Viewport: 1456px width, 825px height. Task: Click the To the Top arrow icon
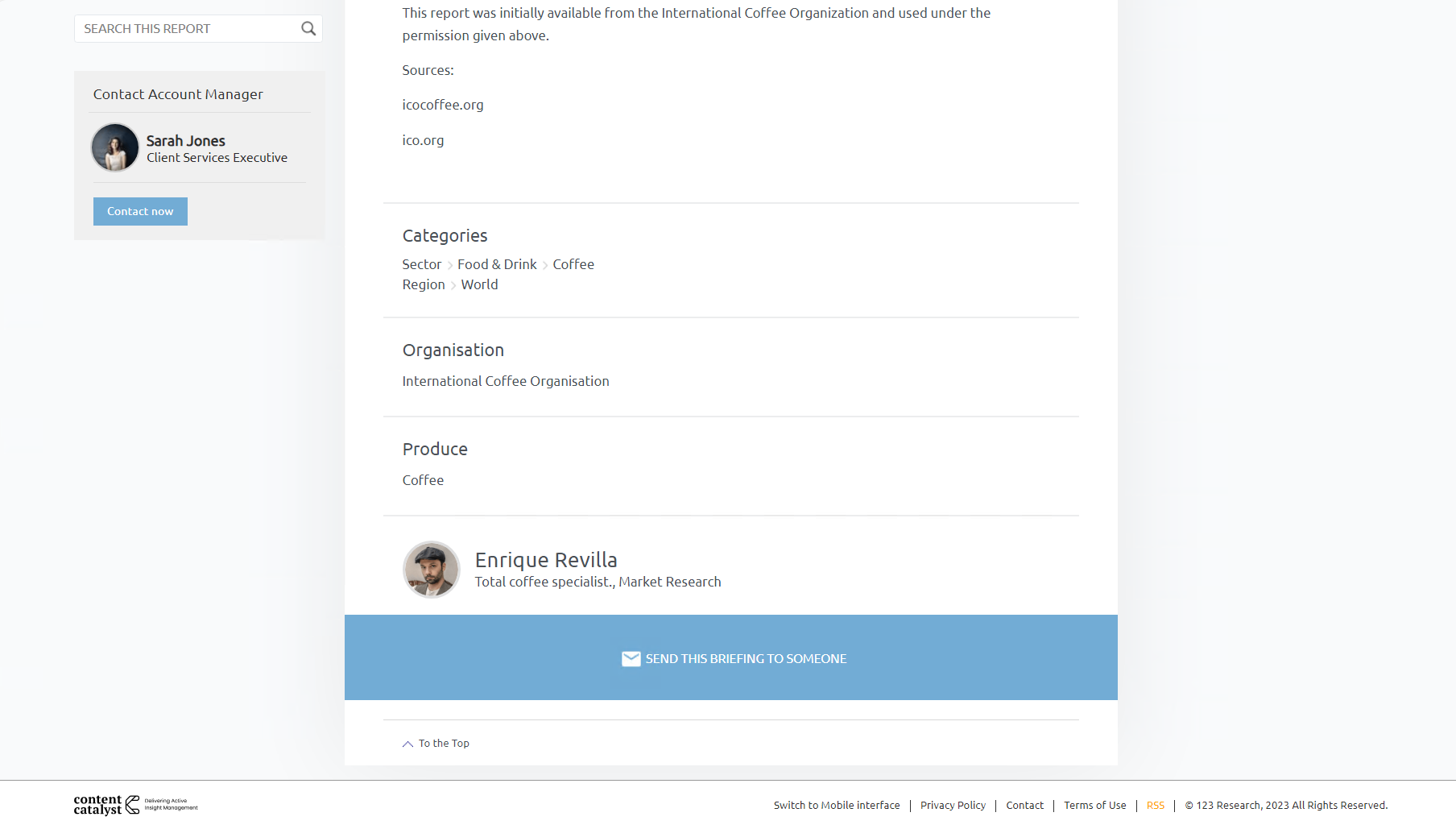[x=407, y=744]
